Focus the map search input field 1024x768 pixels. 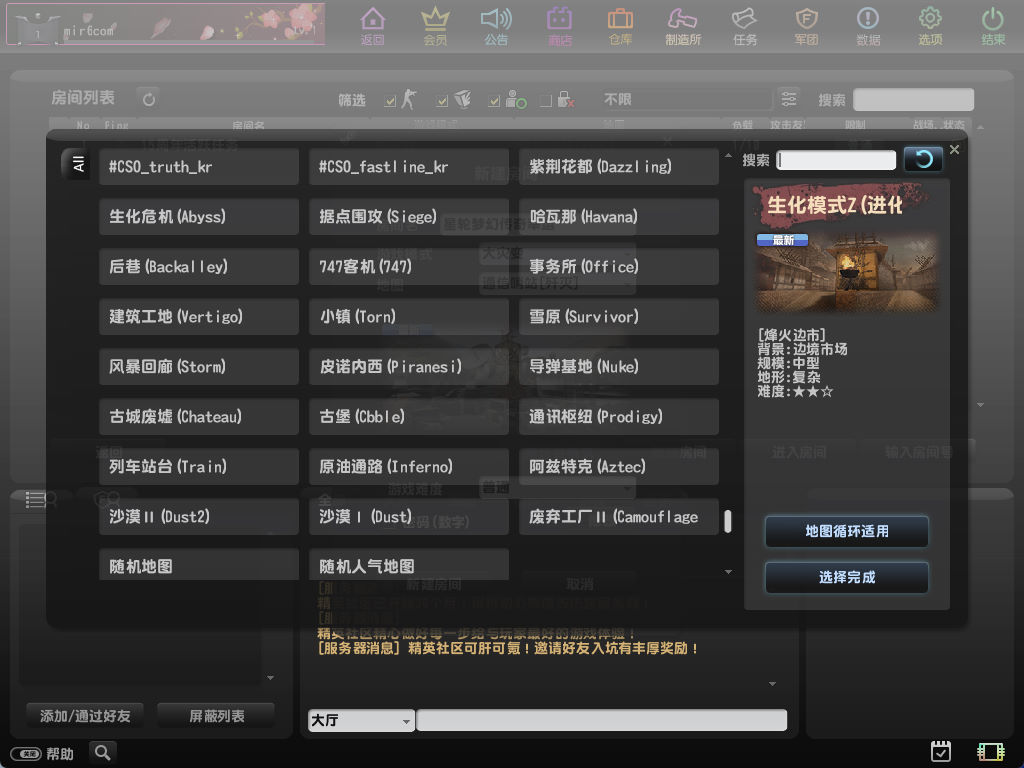(x=836, y=160)
